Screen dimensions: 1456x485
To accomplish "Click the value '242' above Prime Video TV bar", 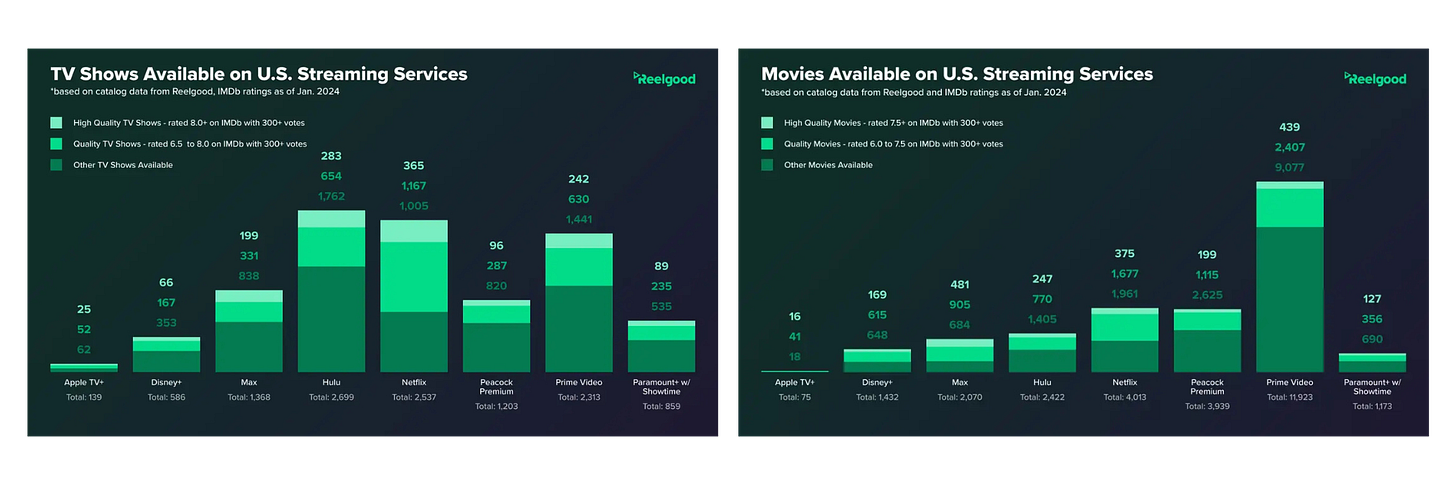I will pyautogui.click(x=579, y=179).
